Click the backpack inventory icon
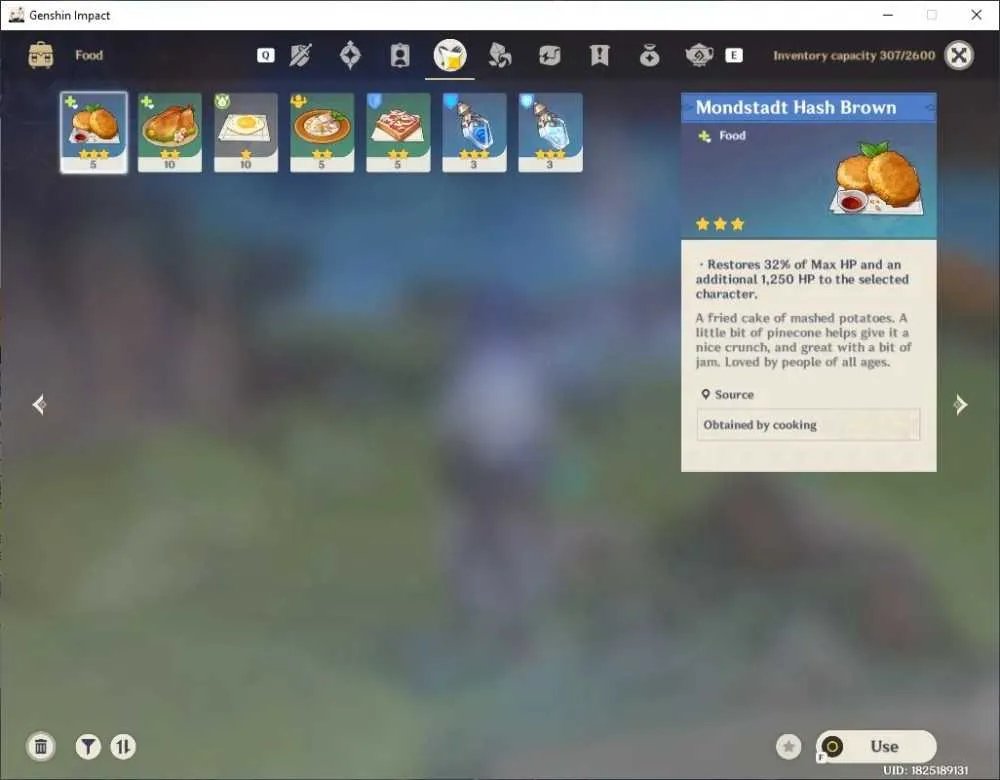Viewport: 1000px width, 780px height. pos(41,55)
